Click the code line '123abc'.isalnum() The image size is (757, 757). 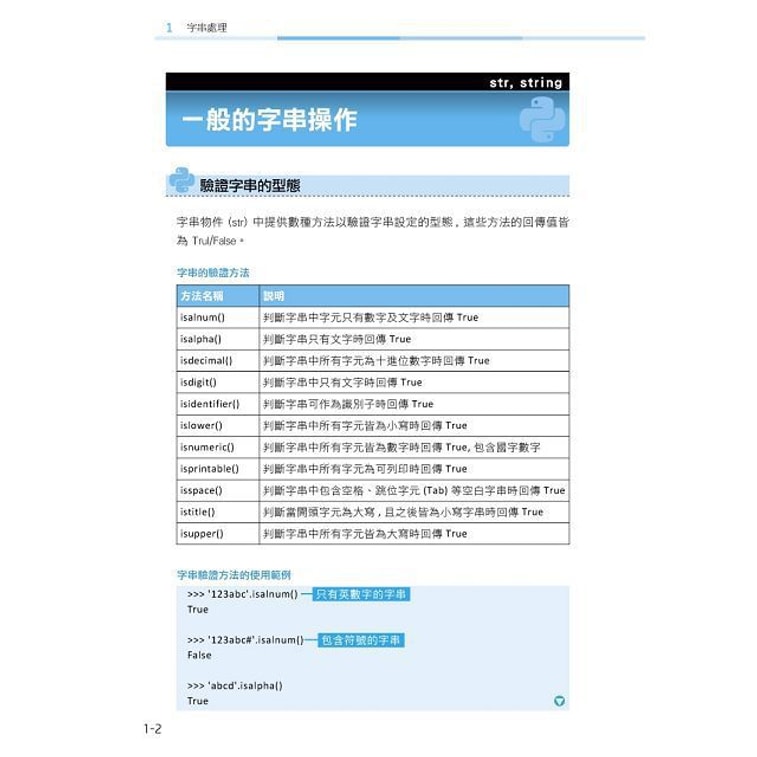[242, 594]
